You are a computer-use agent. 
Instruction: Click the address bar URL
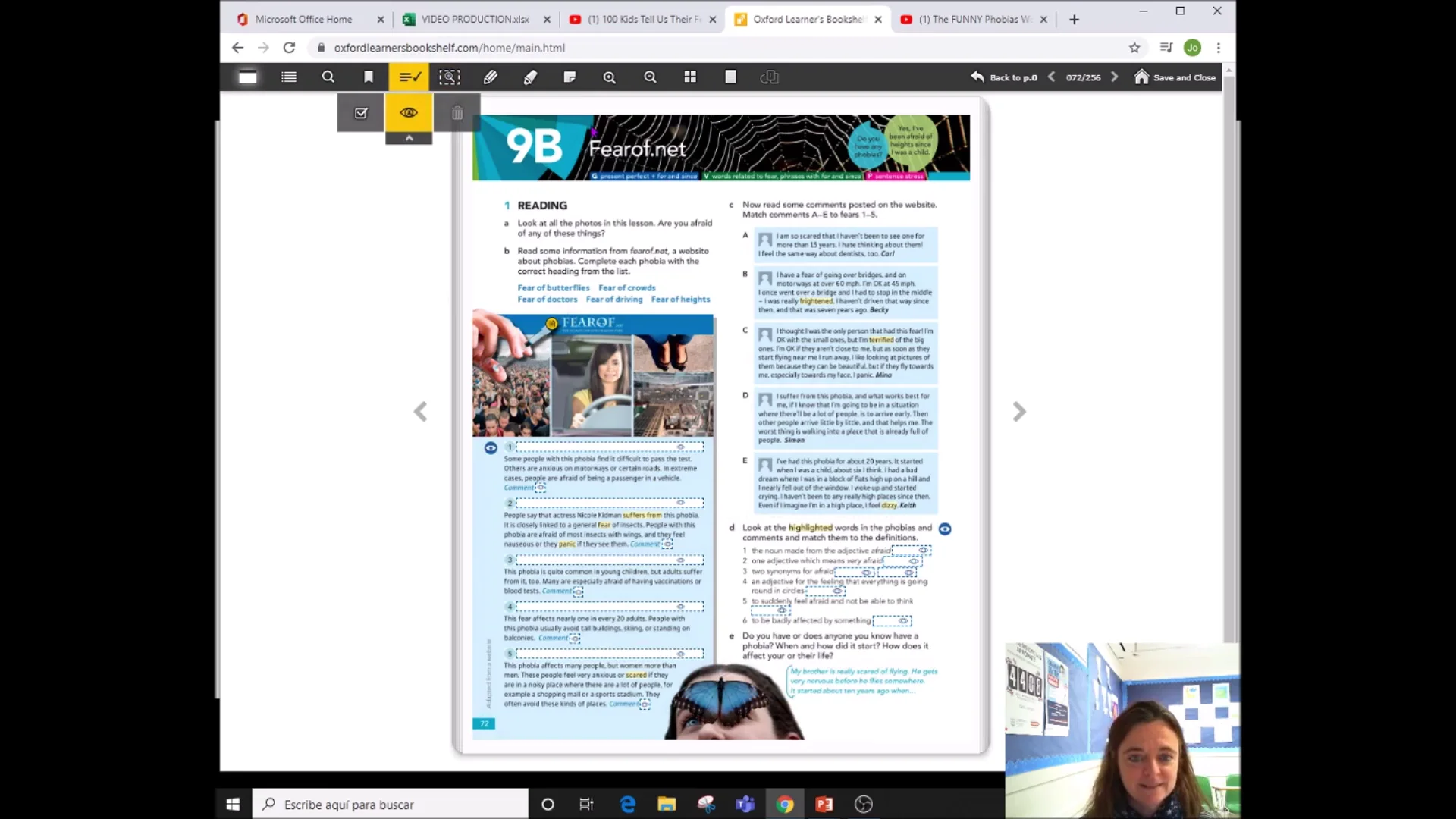pyautogui.click(x=449, y=48)
